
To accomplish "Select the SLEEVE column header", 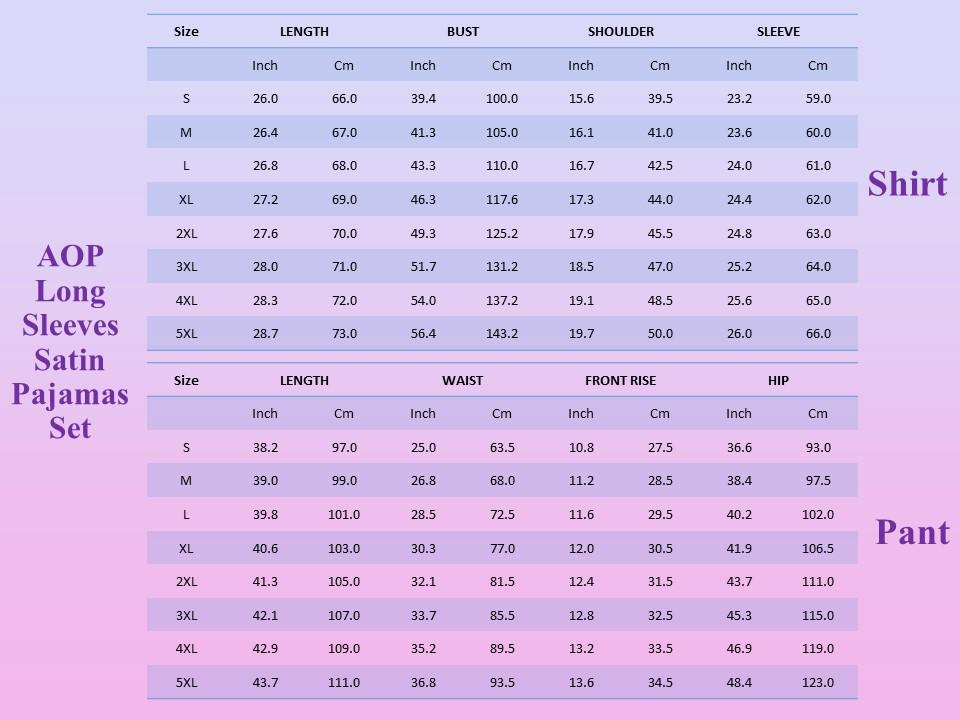I will (778, 31).
